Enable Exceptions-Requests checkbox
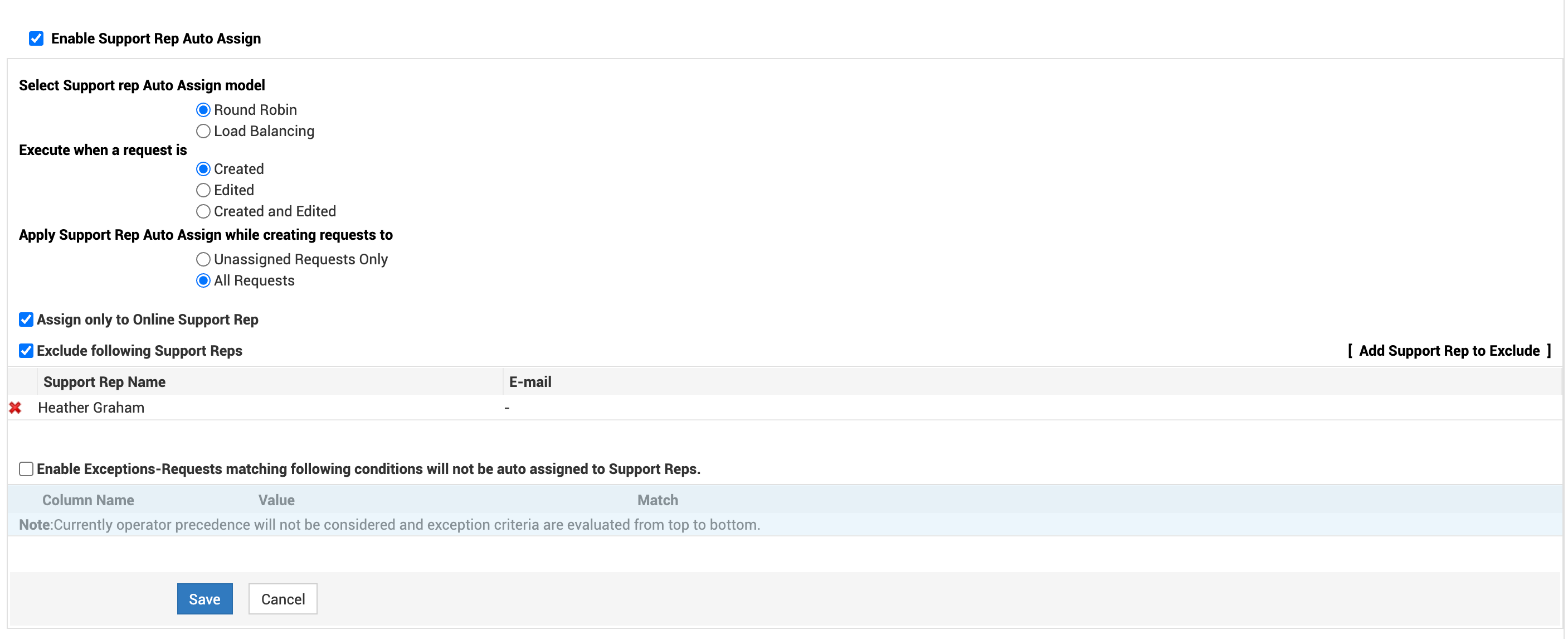This screenshot has height=639, width=1568. [26, 469]
